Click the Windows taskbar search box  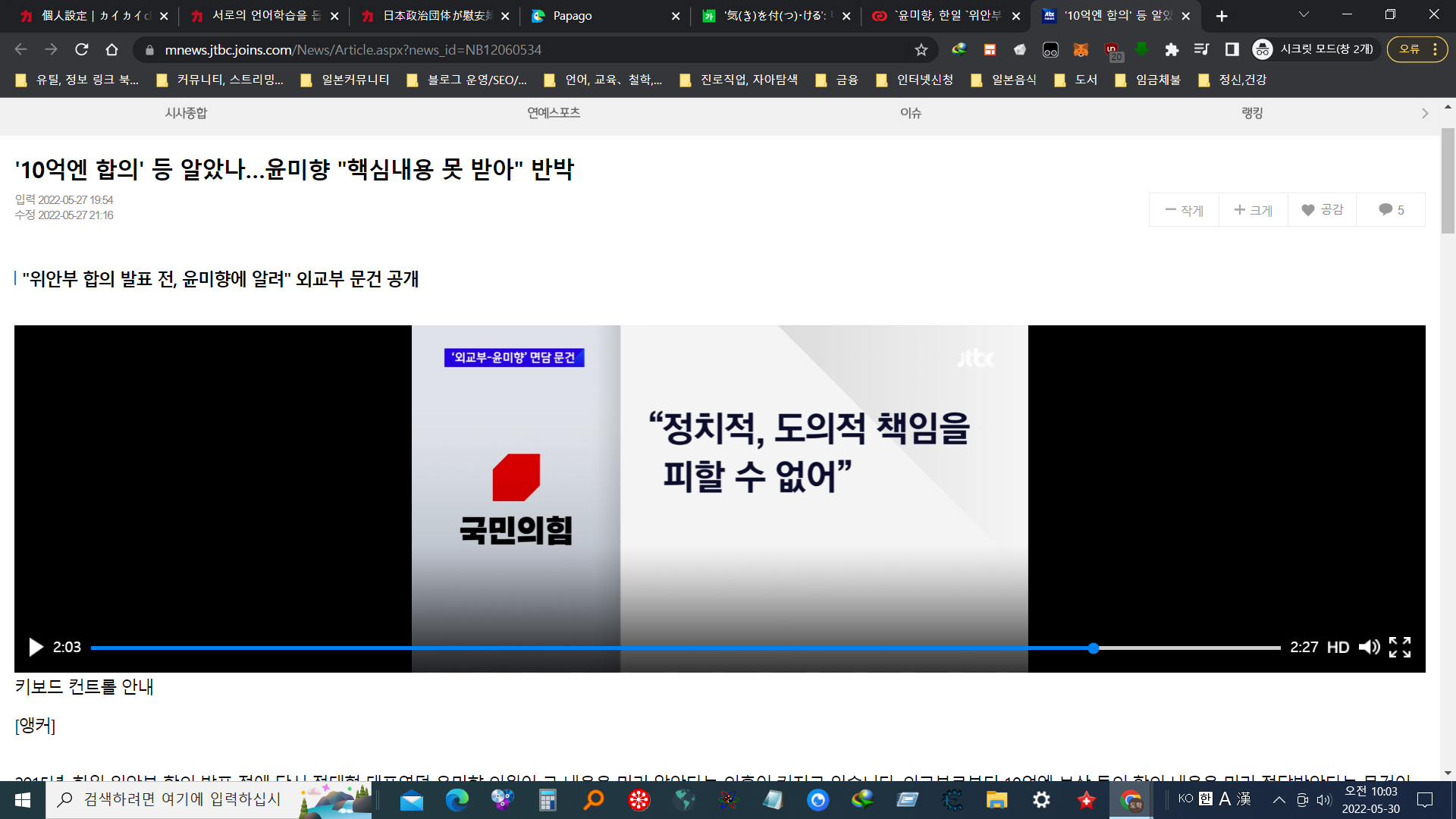click(182, 799)
